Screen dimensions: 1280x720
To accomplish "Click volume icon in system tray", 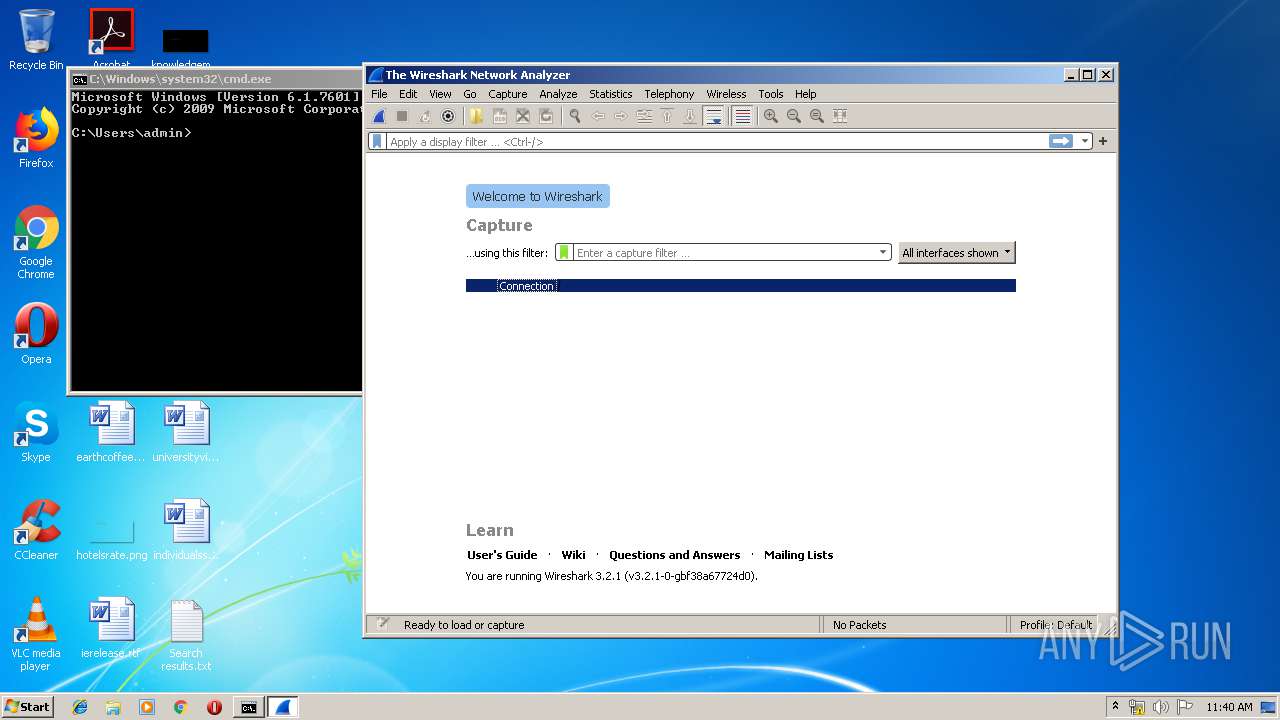I will (1161, 707).
